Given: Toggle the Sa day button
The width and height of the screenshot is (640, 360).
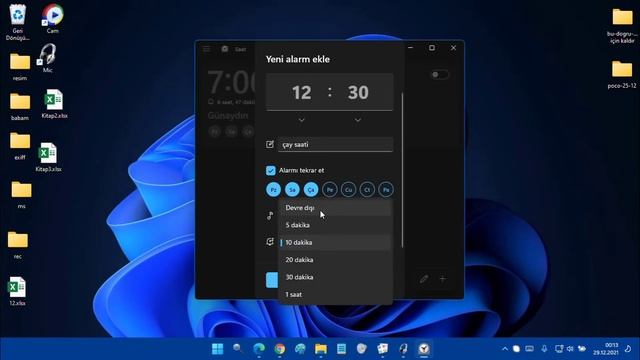Looking at the screenshot, I should (292, 189).
